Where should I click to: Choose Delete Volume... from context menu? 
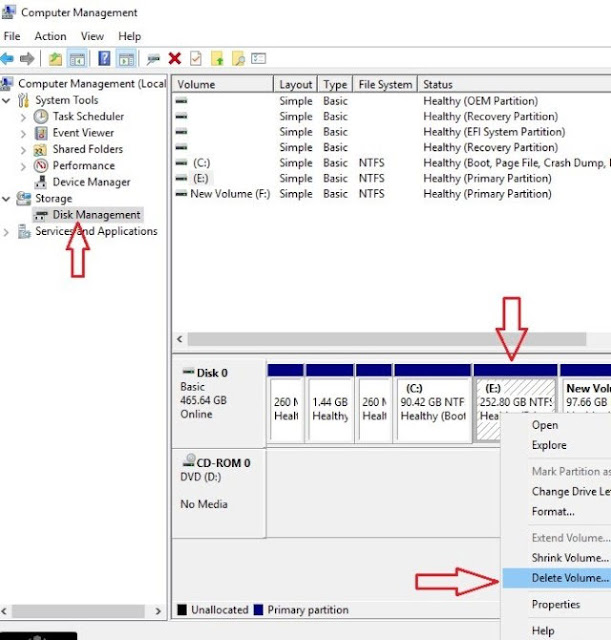point(557,578)
